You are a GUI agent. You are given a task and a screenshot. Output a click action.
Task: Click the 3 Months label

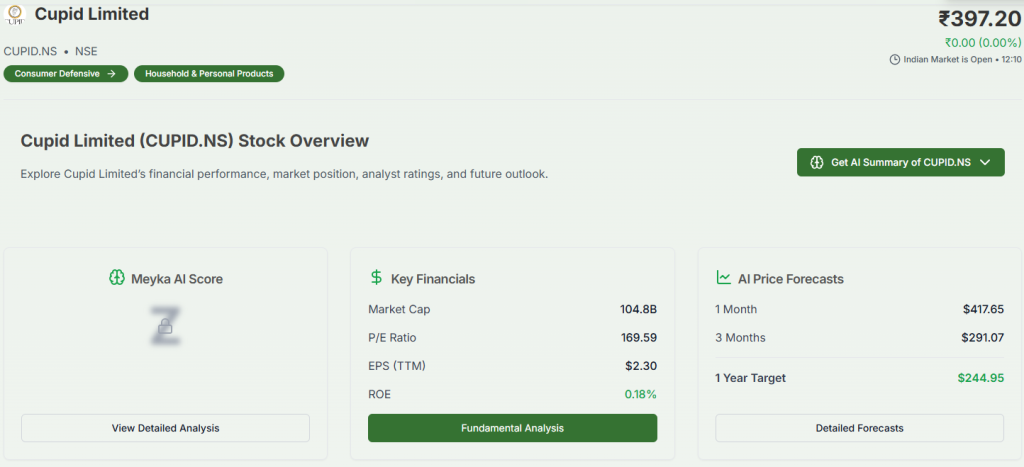[740, 338]
